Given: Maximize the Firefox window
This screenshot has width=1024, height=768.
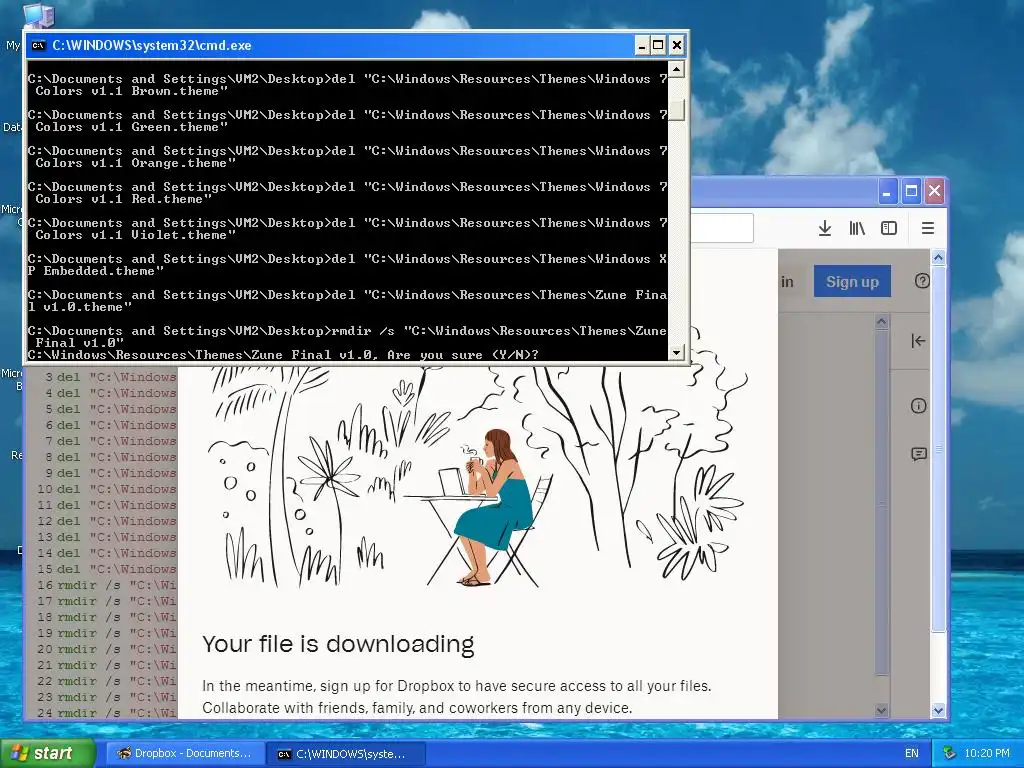Looking at the screenshot, I should (911, 191).
